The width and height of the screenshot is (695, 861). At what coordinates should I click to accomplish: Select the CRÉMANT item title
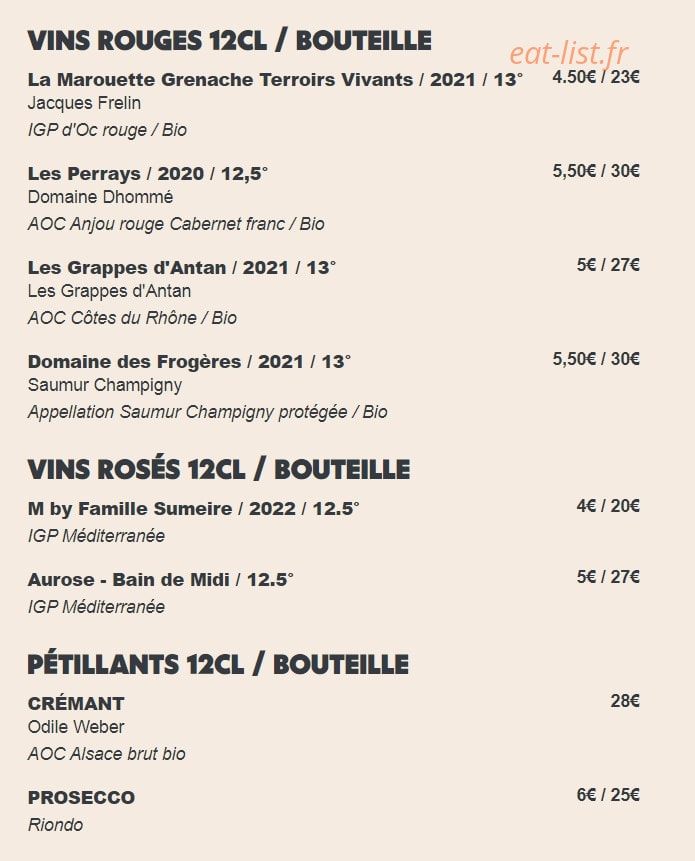76,703
